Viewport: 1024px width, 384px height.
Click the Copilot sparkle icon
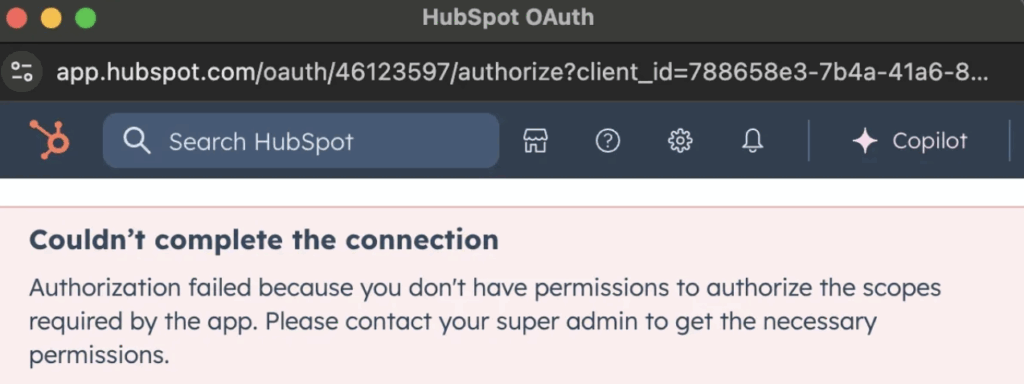click(x=865, y=141)
